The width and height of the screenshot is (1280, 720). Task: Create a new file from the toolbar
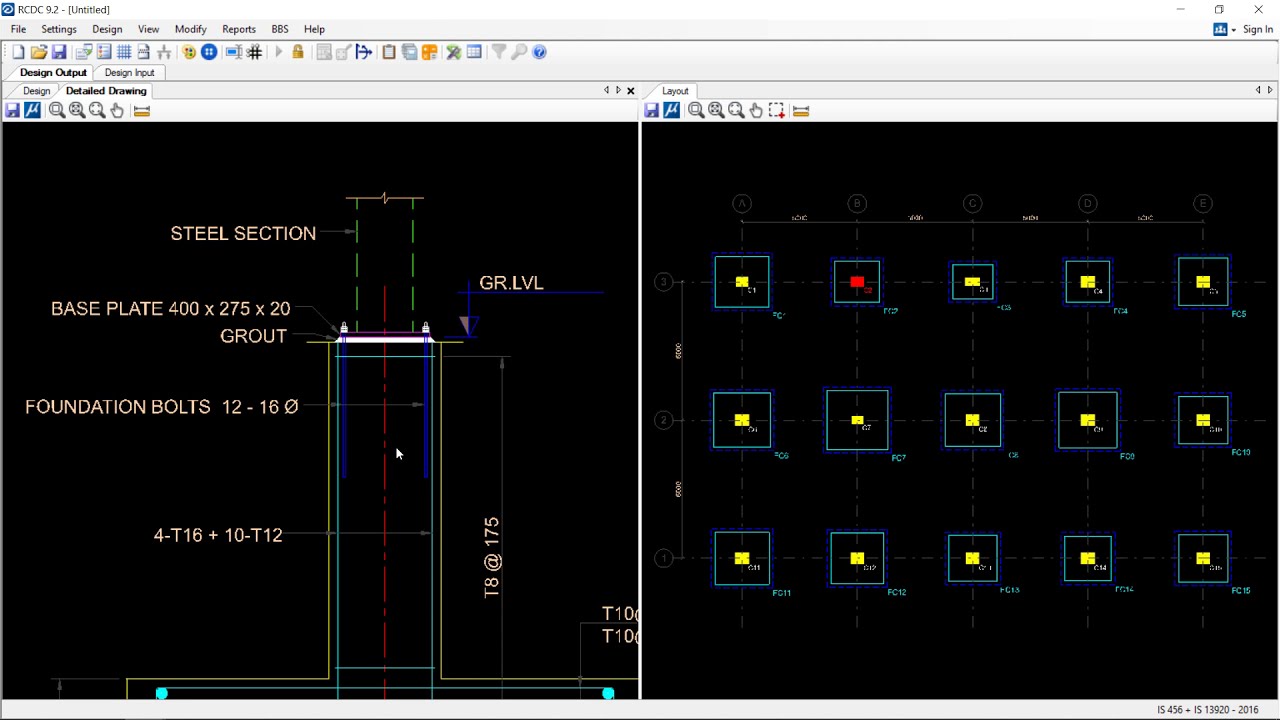point(18,52)
